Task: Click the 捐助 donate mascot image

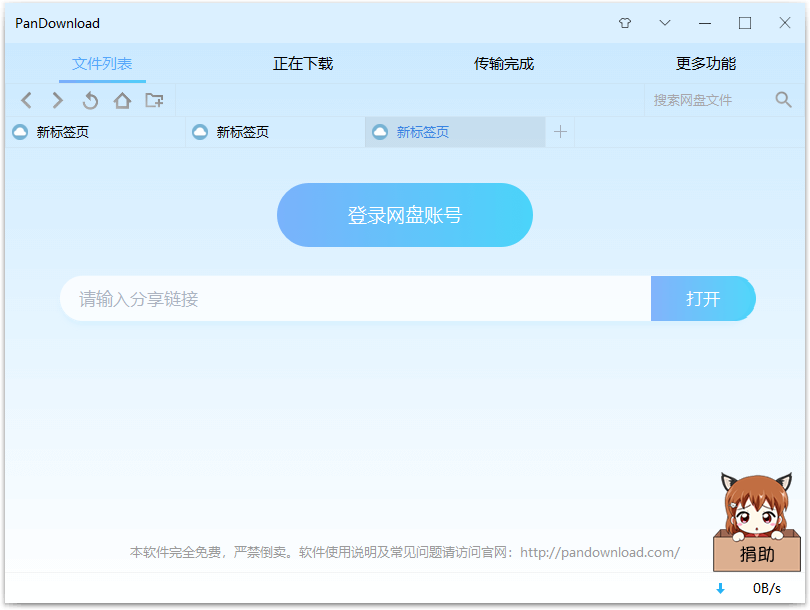Action: coord(756,522)
